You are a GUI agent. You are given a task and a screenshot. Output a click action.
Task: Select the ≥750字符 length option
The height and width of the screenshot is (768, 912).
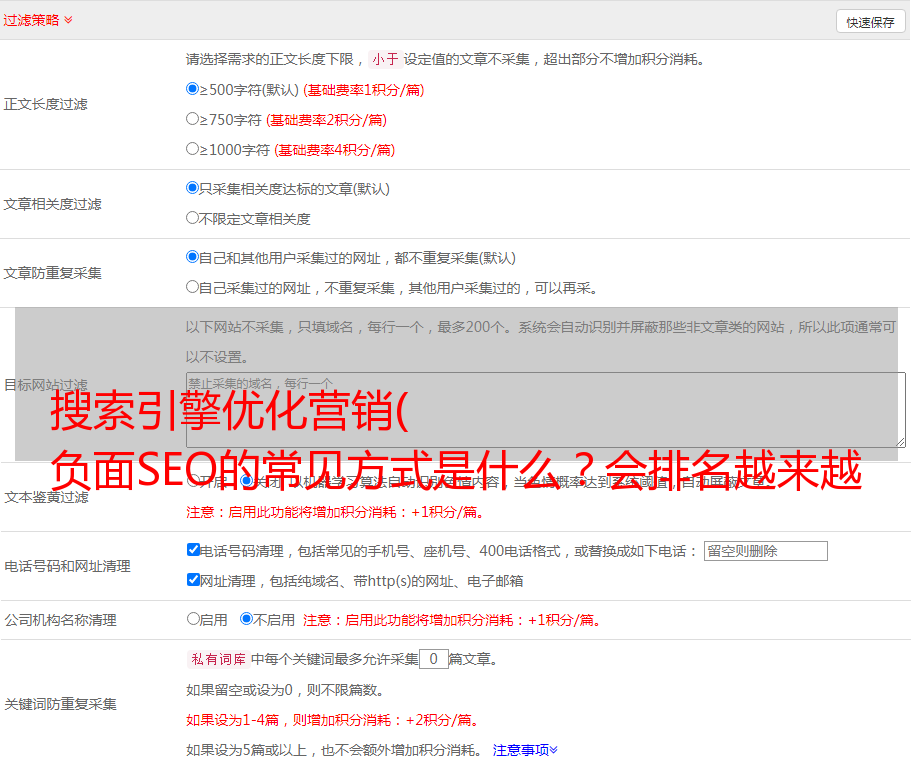coord(193,119)
